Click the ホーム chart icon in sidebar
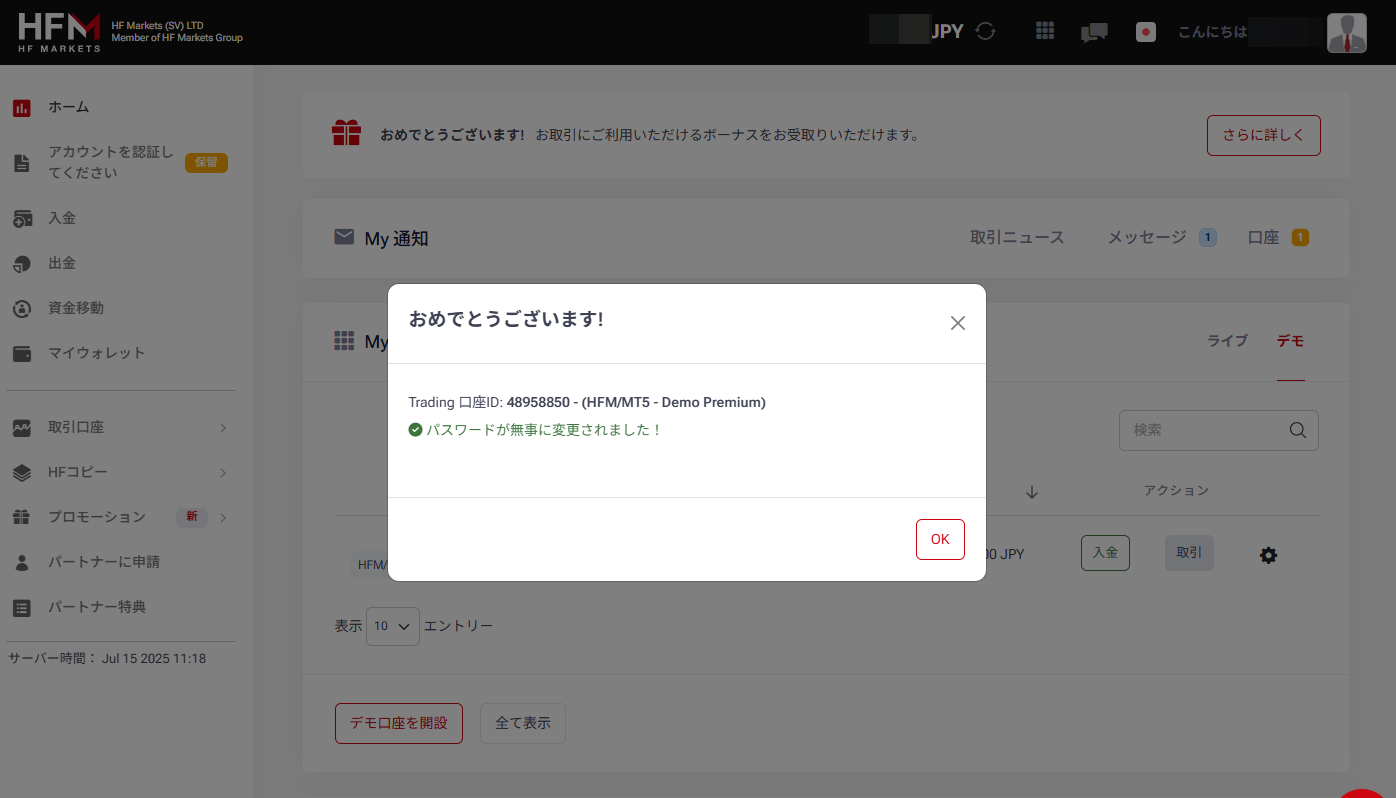The height and width of the screenshot is (798, 1396). tap(21, 107)
